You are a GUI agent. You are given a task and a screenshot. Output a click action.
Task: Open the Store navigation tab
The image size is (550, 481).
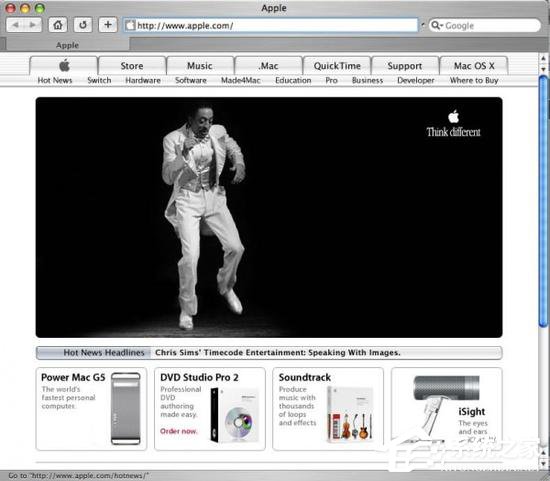[x=132, y=66]
